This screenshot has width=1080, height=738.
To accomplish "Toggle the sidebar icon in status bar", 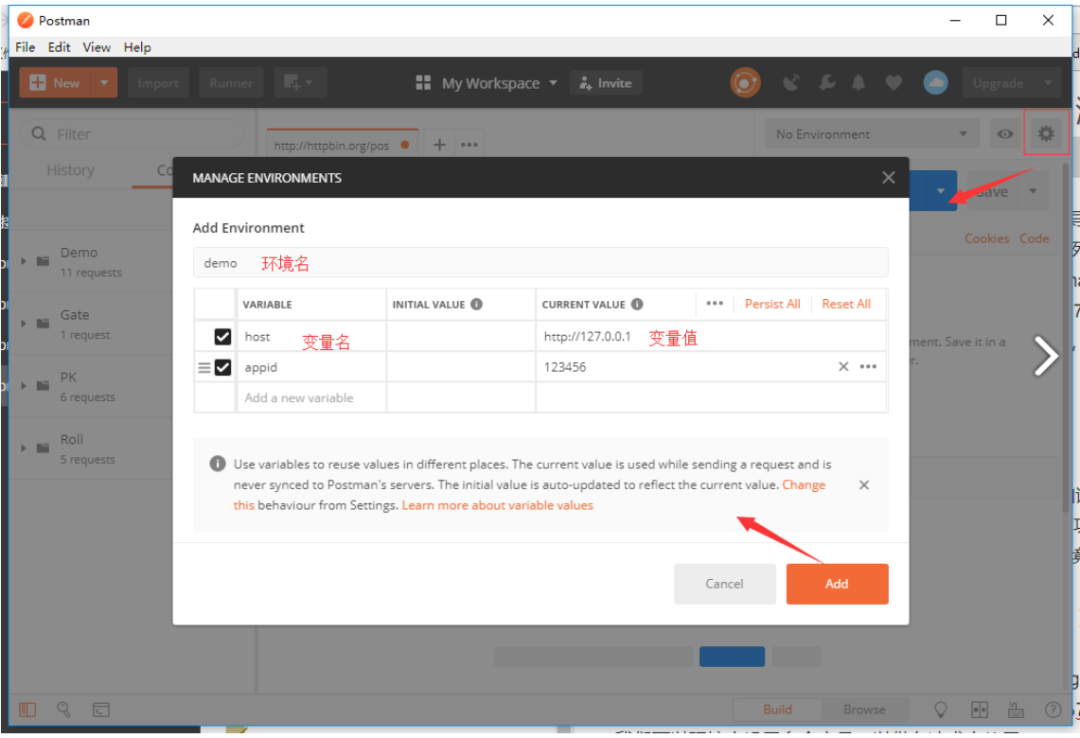I will 28,709.
